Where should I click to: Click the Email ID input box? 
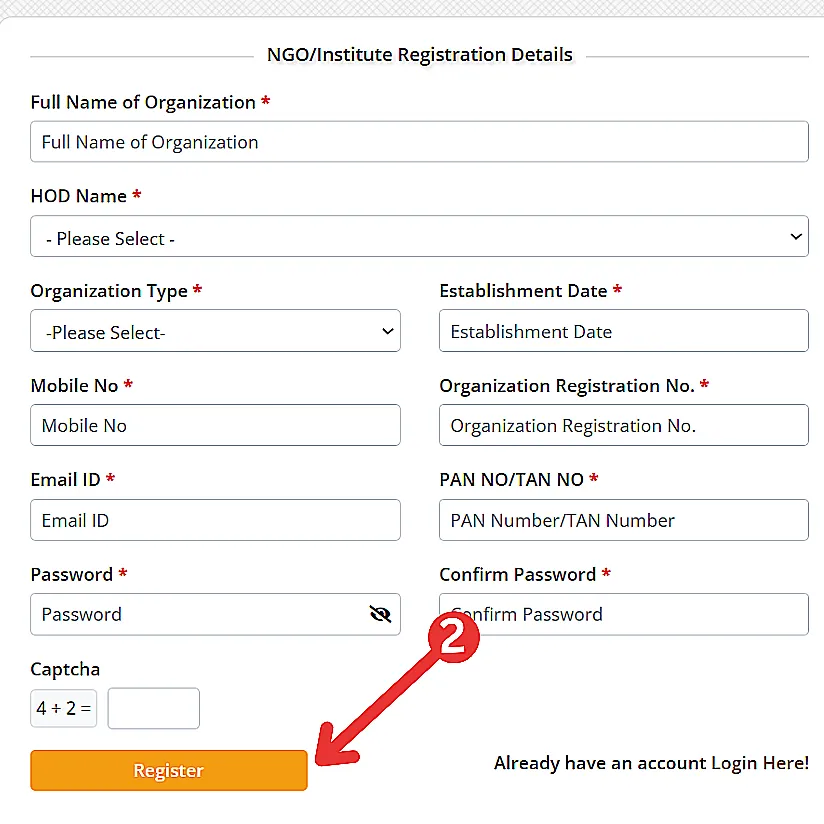click(215, 520)
